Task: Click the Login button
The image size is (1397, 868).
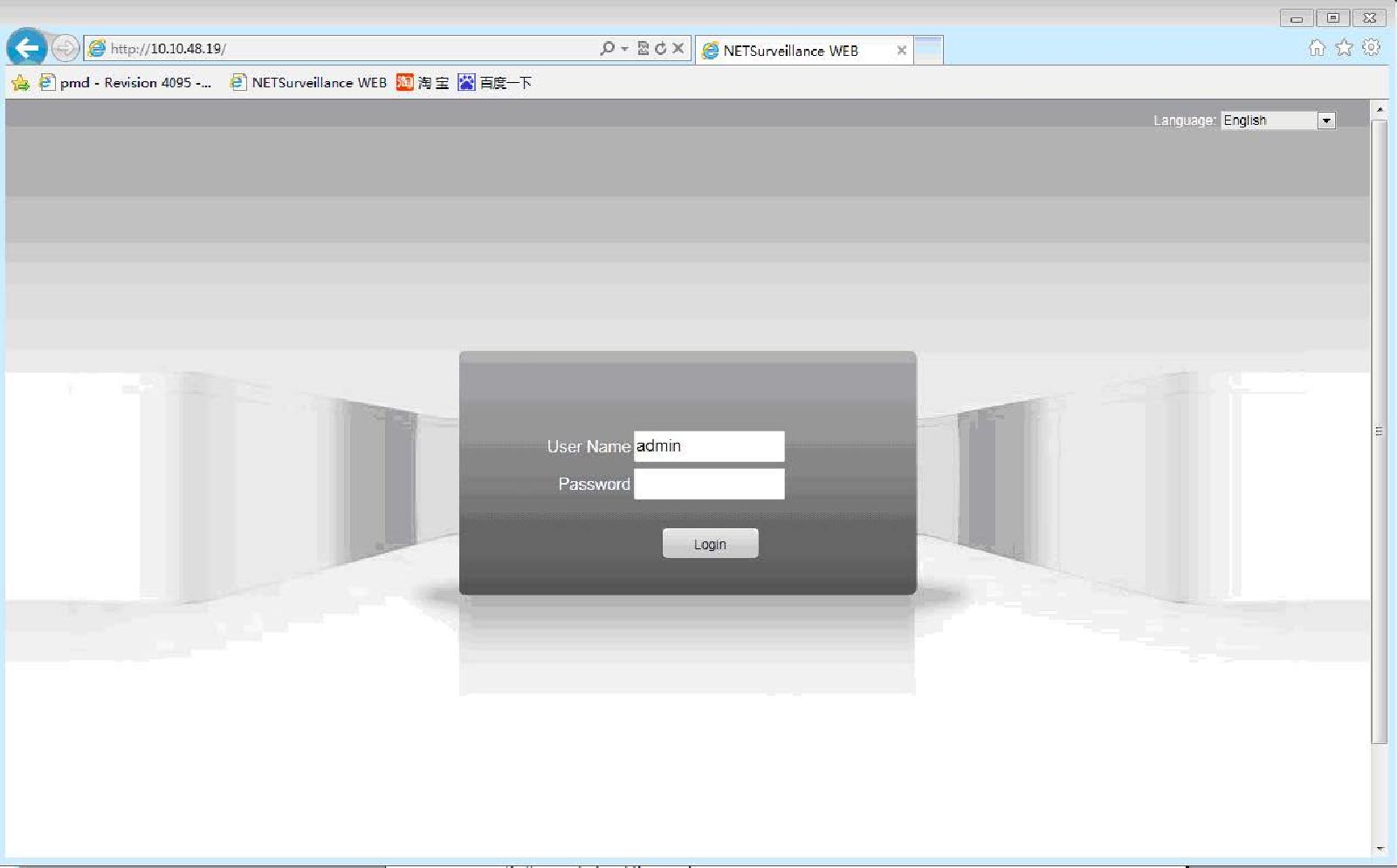Action: [x=710, y=544]
